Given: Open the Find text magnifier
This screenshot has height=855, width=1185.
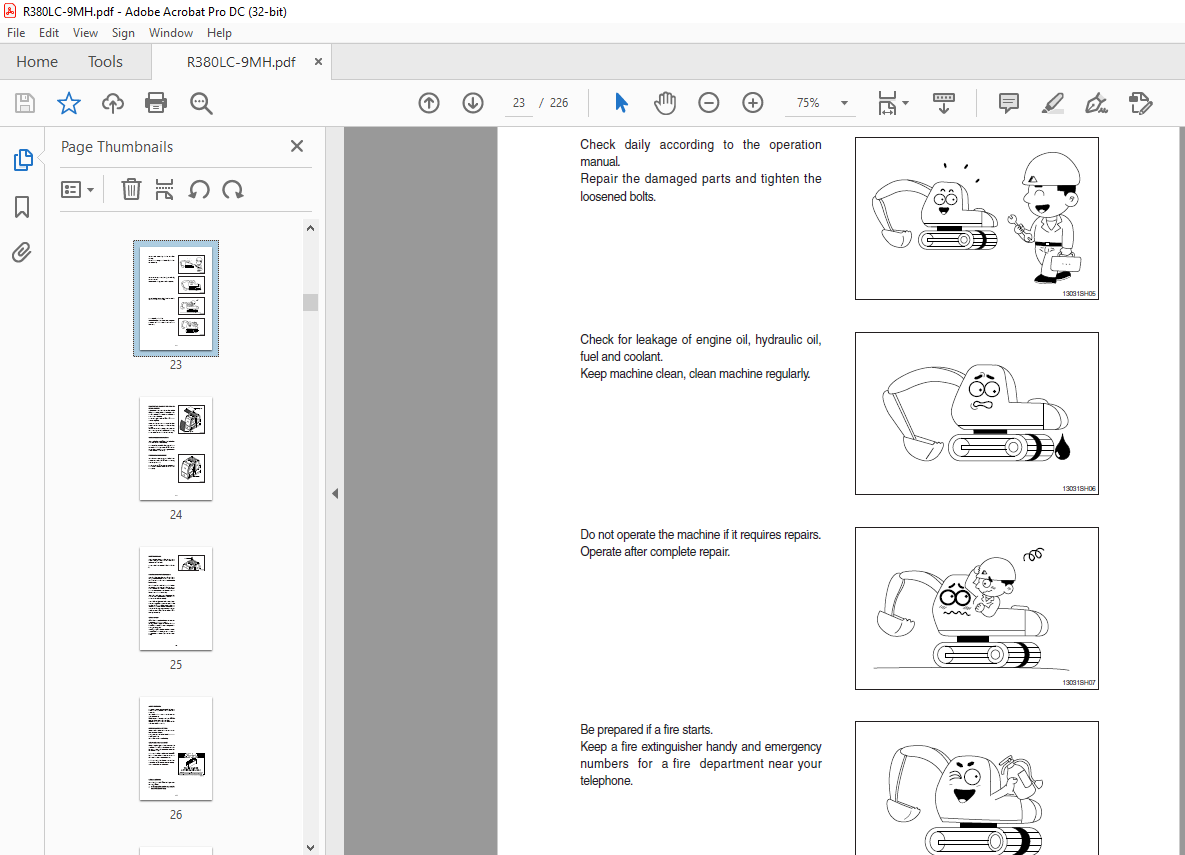Looking at the screenshot, I should coord(201,103).
